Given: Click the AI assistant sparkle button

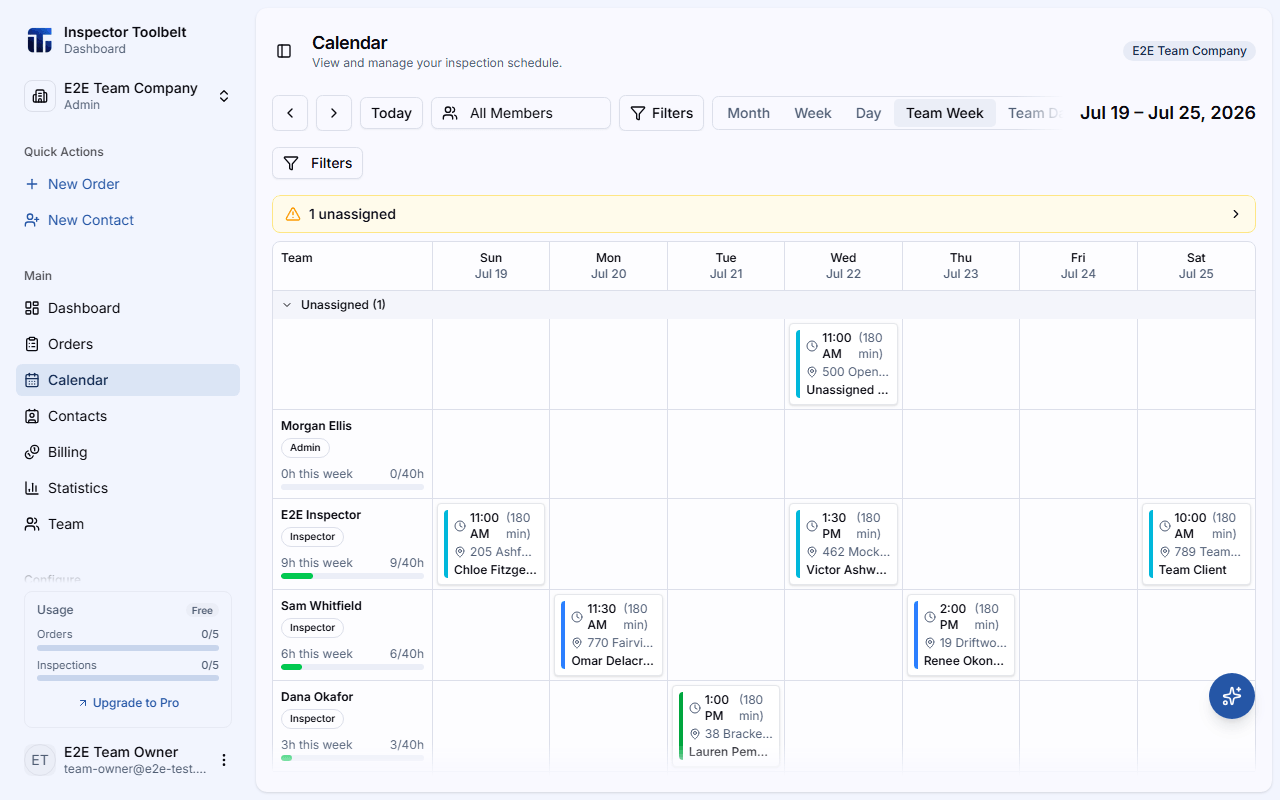Looking at the screenshot, I should (x=1232, y=696).
